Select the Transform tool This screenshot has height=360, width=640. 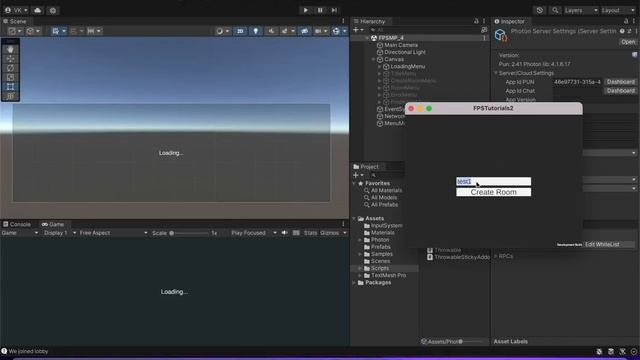(10, 96)
